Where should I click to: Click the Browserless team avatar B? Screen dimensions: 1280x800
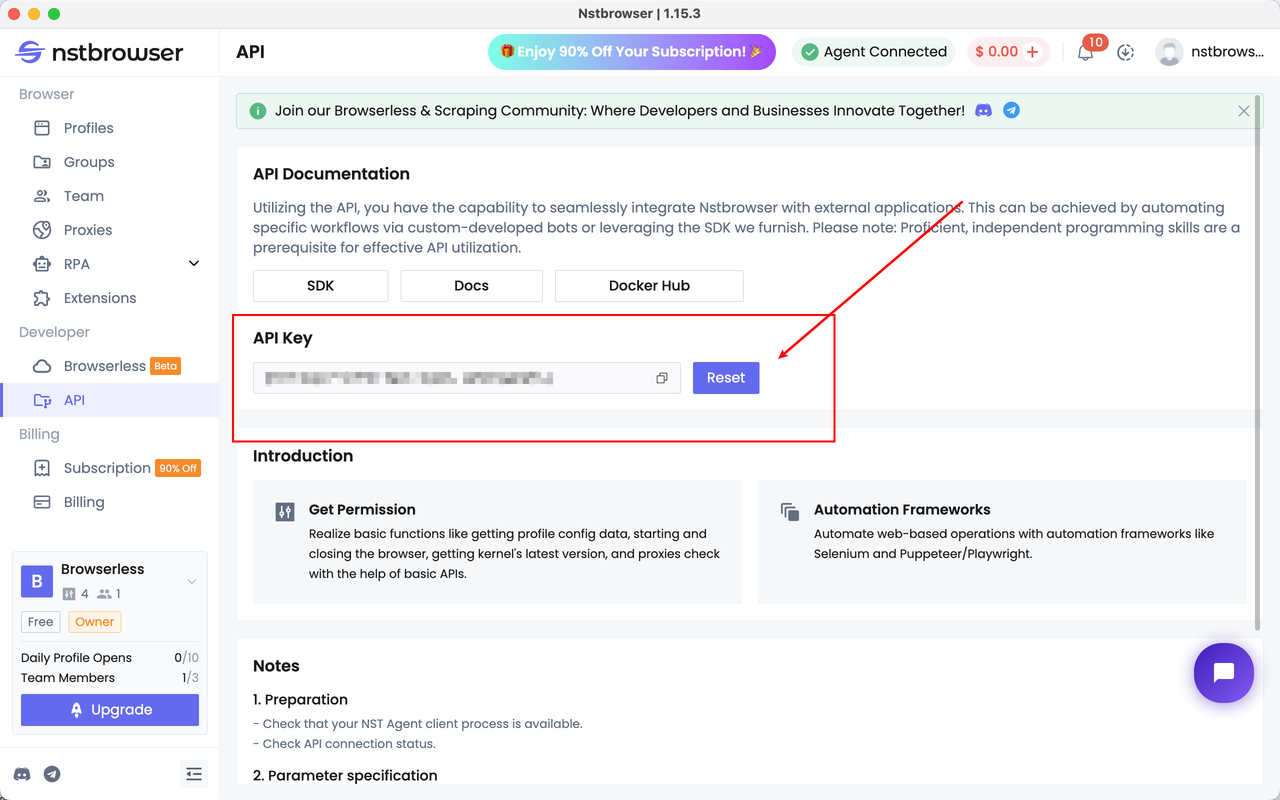[37, 581]
